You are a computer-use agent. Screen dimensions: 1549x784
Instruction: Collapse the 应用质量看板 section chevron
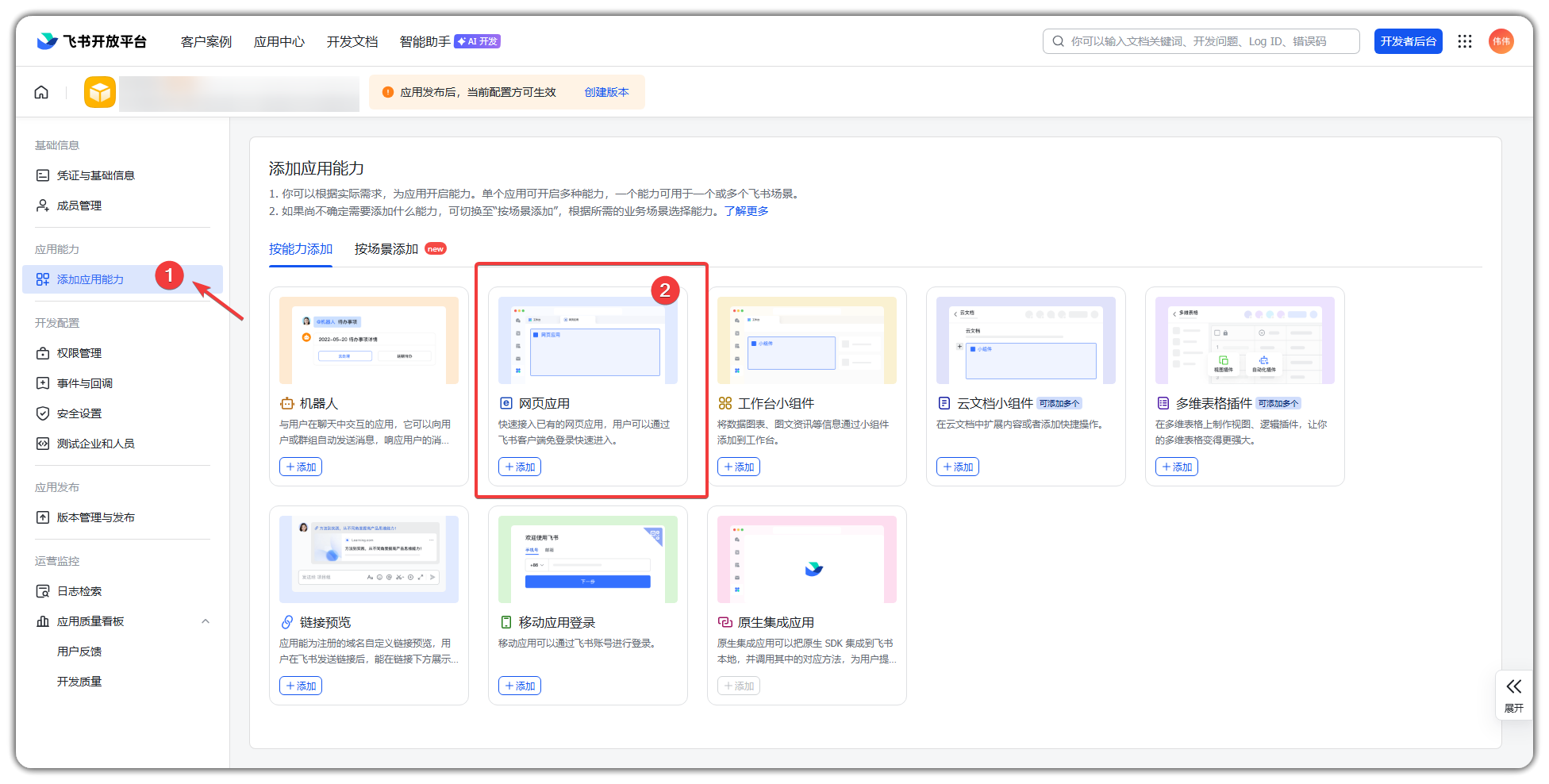pyautogui.click(x=206, y=621)
